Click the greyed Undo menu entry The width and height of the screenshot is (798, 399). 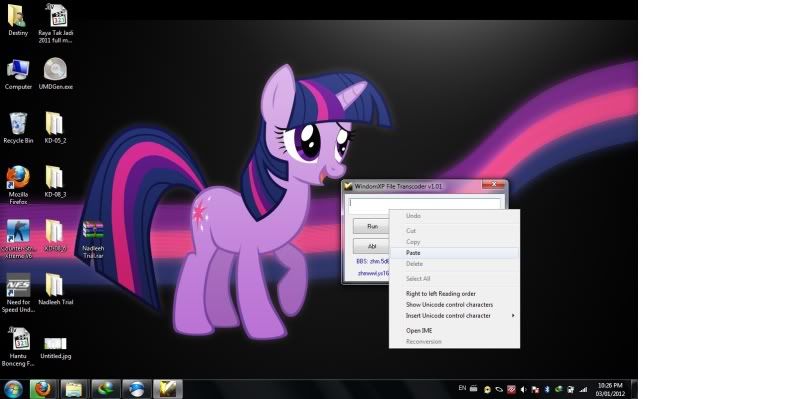tap(454, 216)
